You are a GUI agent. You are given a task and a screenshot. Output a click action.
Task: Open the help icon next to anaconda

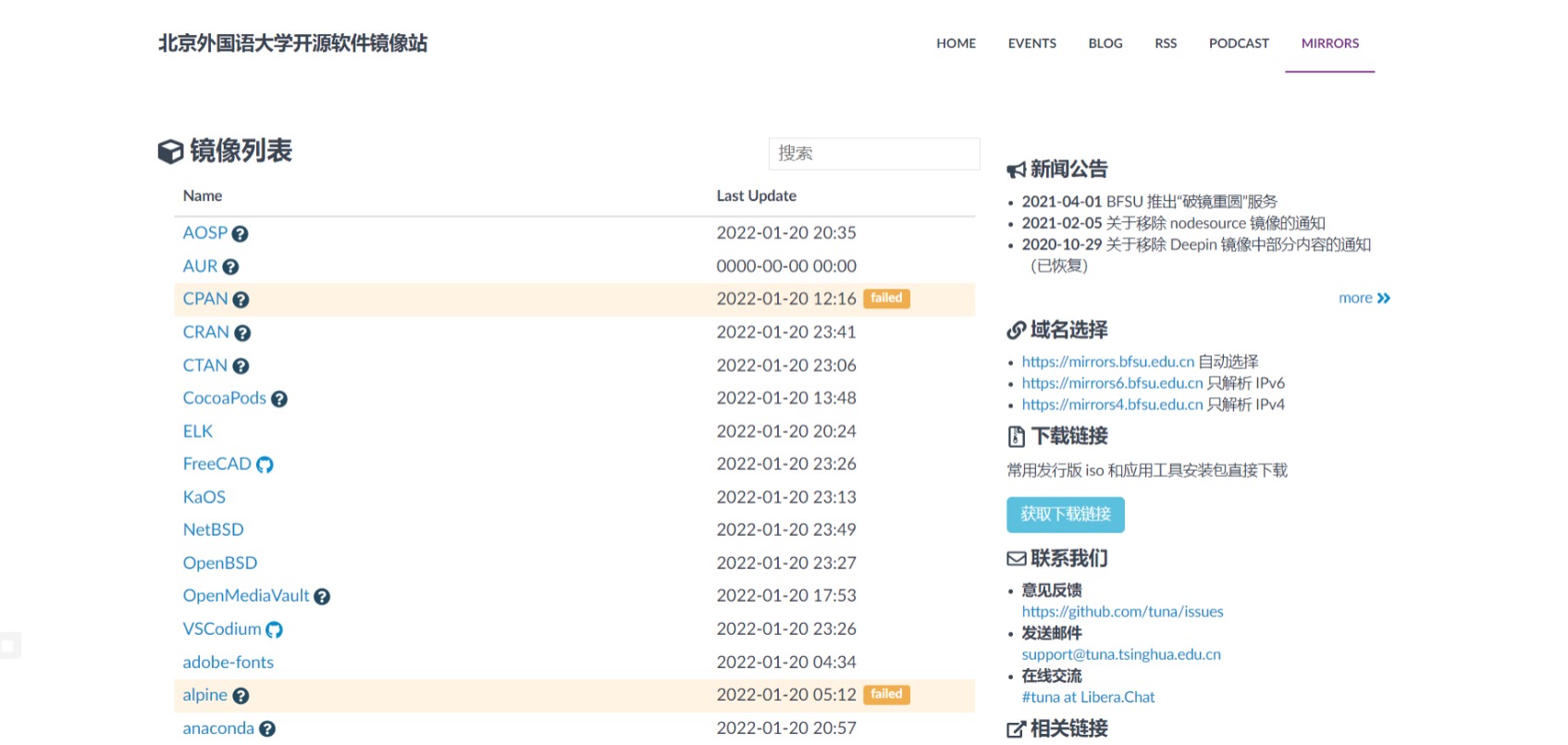point(267,729)
